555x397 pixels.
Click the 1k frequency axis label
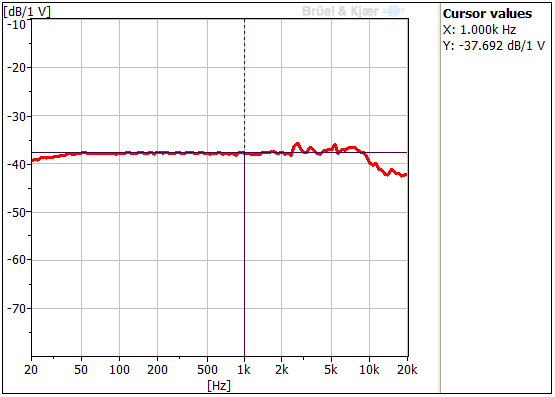244,370
